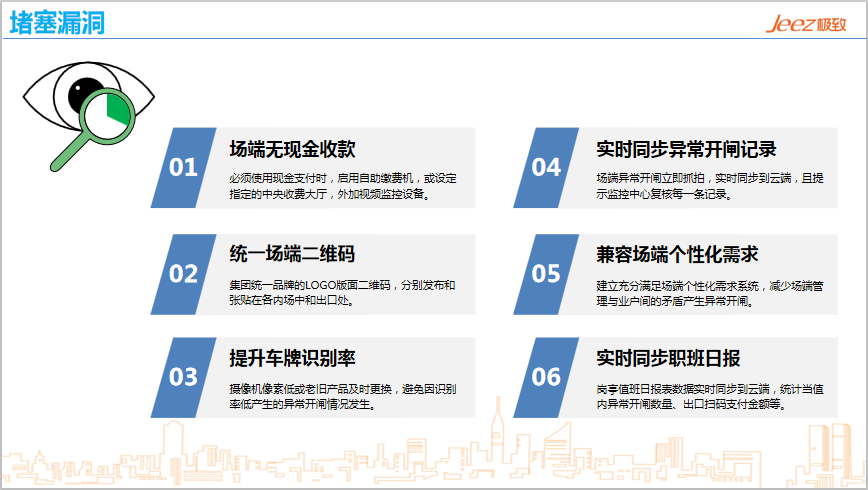Viewport: 868px width, 490px height.
Task: Click the blue 04 number badge
Action: (546, 168)
